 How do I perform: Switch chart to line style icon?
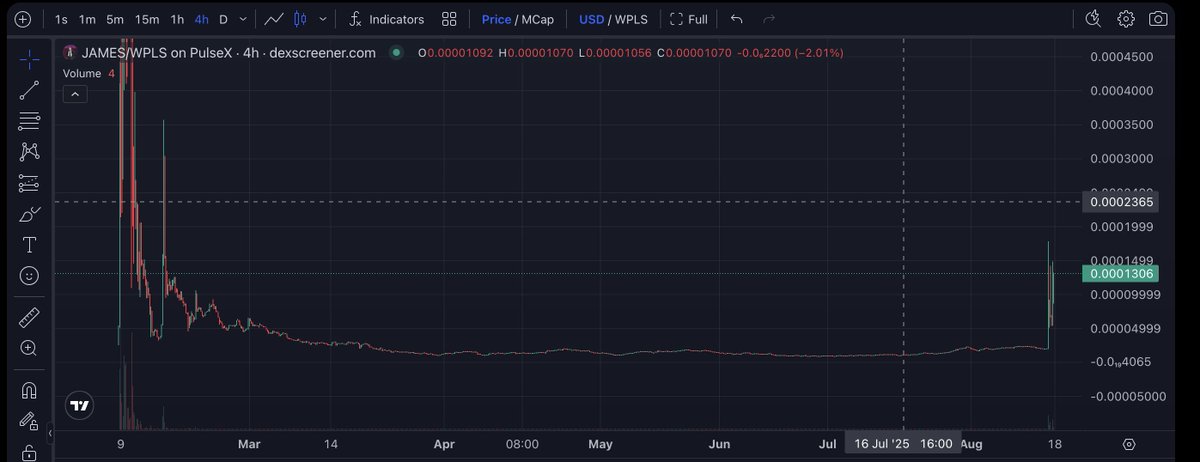point(274,19)
